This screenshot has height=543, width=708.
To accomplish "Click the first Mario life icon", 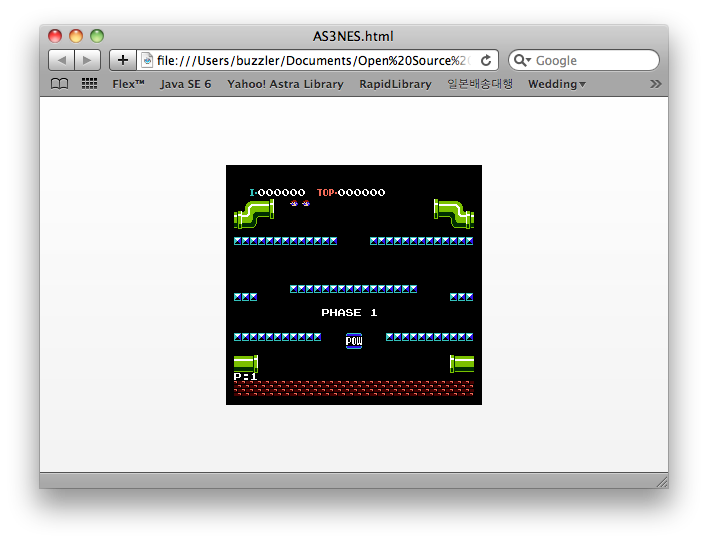I will click(294, 203).
